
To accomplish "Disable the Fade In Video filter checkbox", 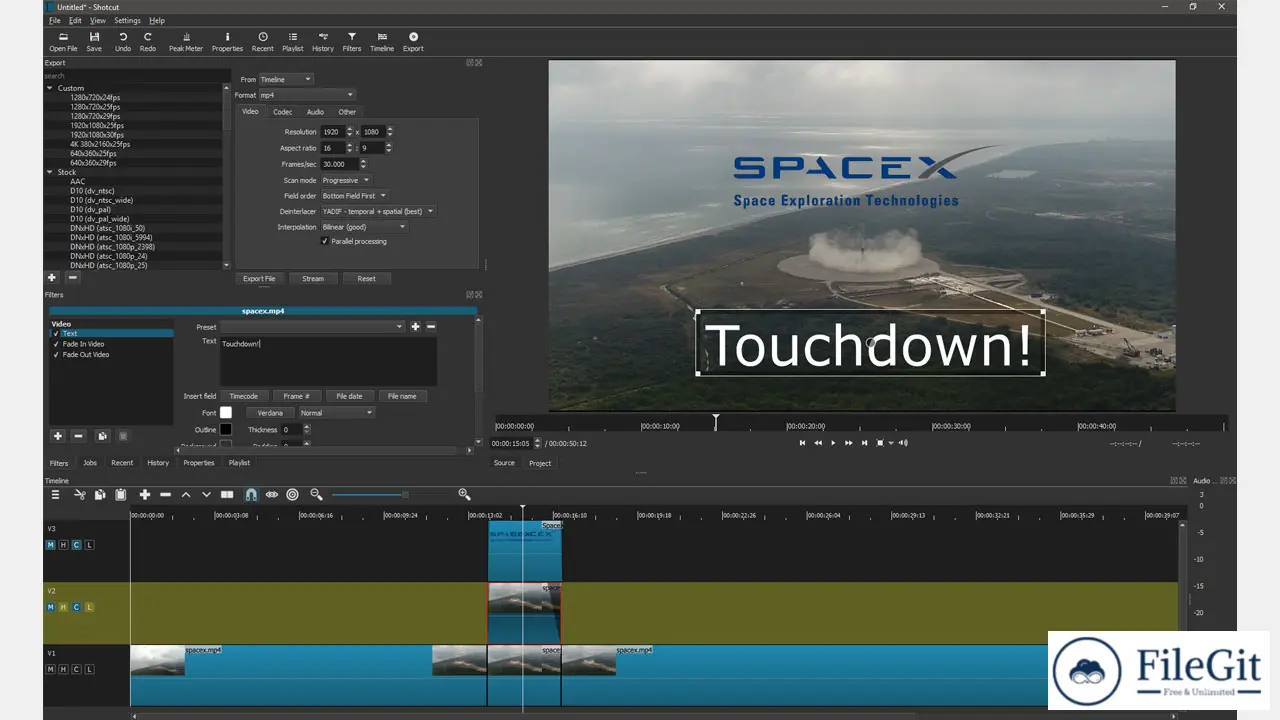I will pos(56,344).
